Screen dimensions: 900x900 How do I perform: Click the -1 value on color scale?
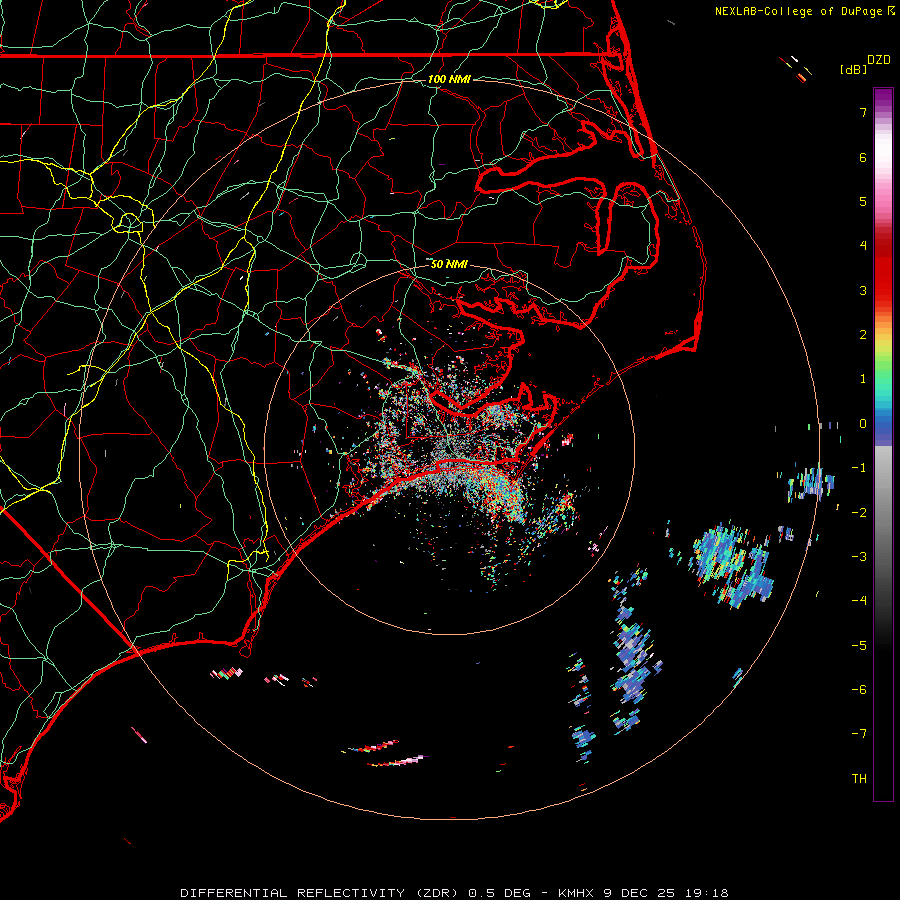[859, 468]
